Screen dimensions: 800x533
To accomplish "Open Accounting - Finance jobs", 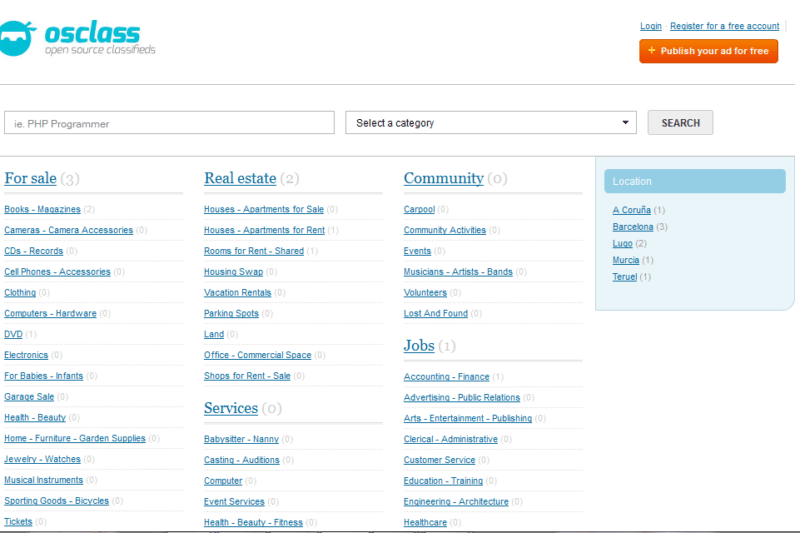I will pyautogui.click(x=446, y=377).
